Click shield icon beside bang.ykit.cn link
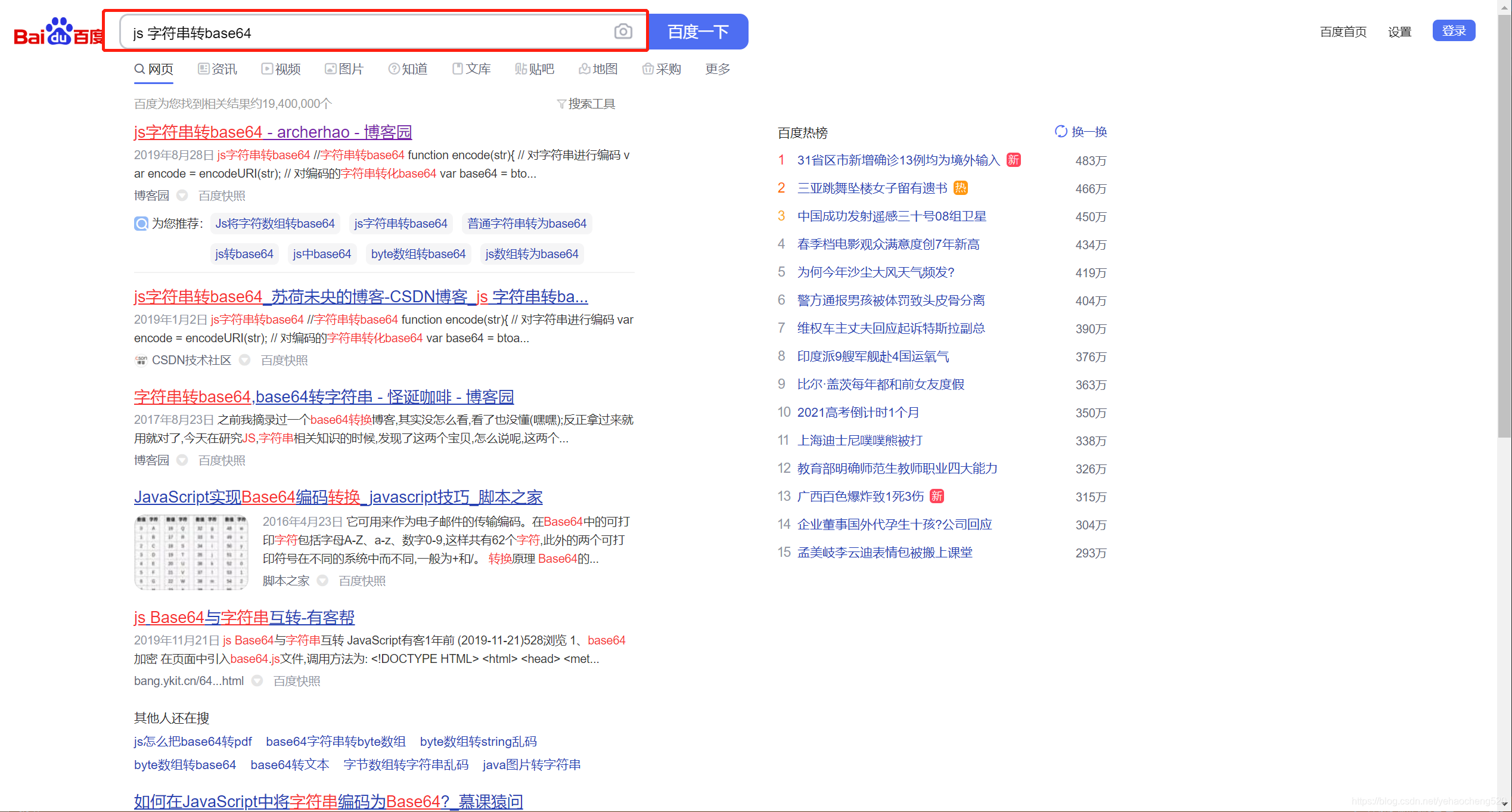 coord(257,681)
